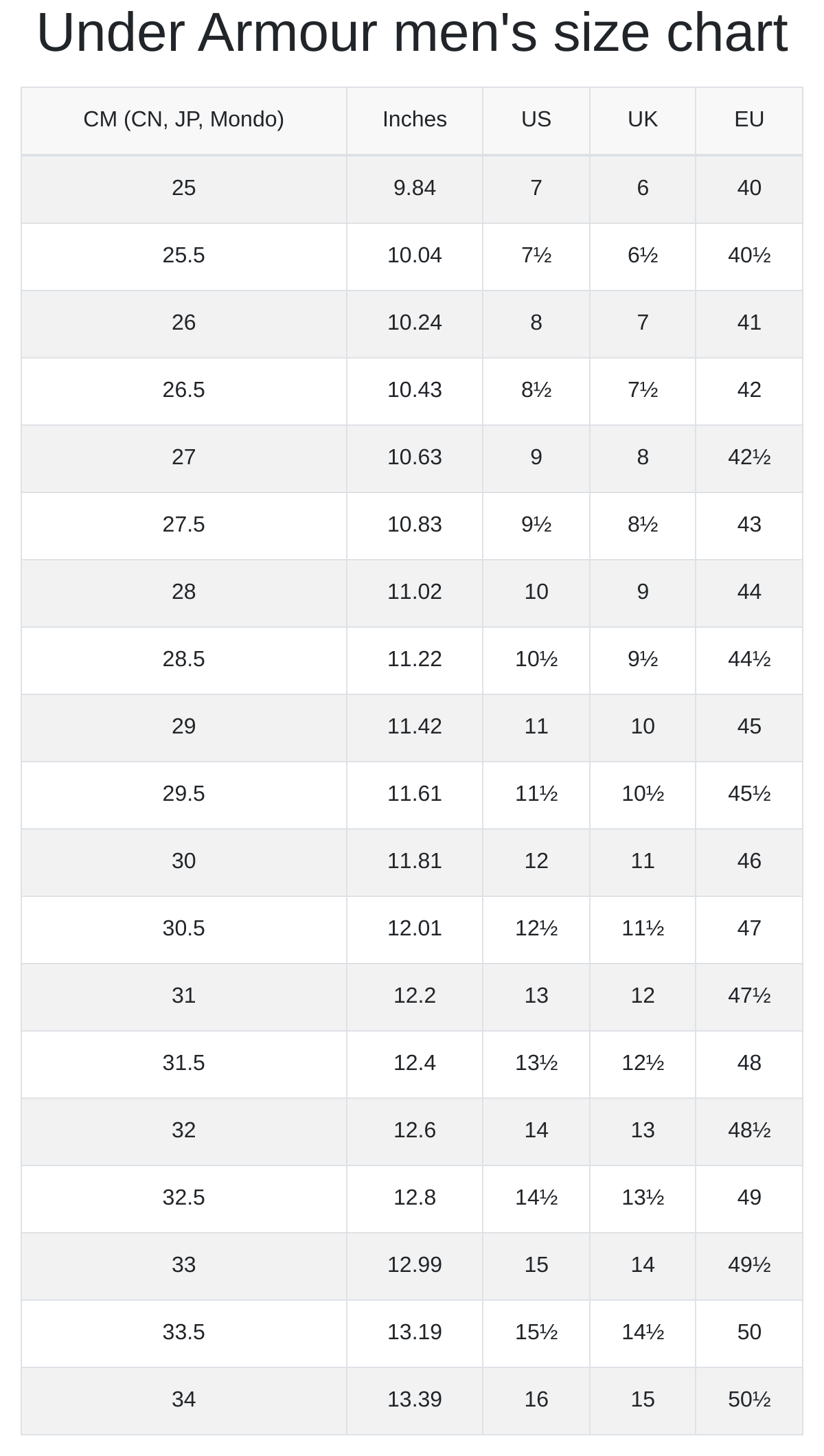This screenshot has width=824, height=1456.
Task: Click the 9.84 inches cell
Action: pos(415,189)
